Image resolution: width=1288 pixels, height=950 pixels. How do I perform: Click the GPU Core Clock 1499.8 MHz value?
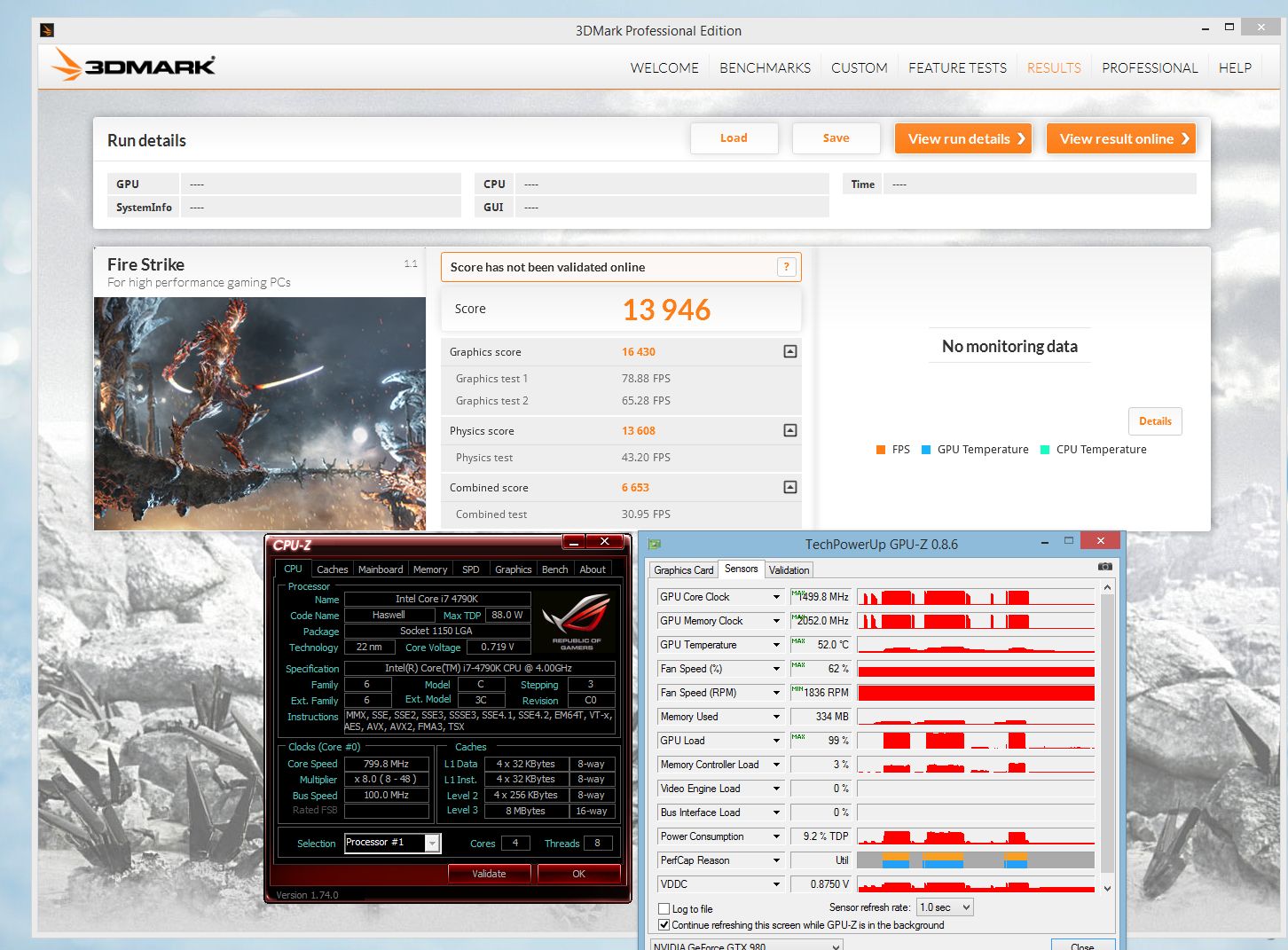pyautogui.click(x=821, y=597)
